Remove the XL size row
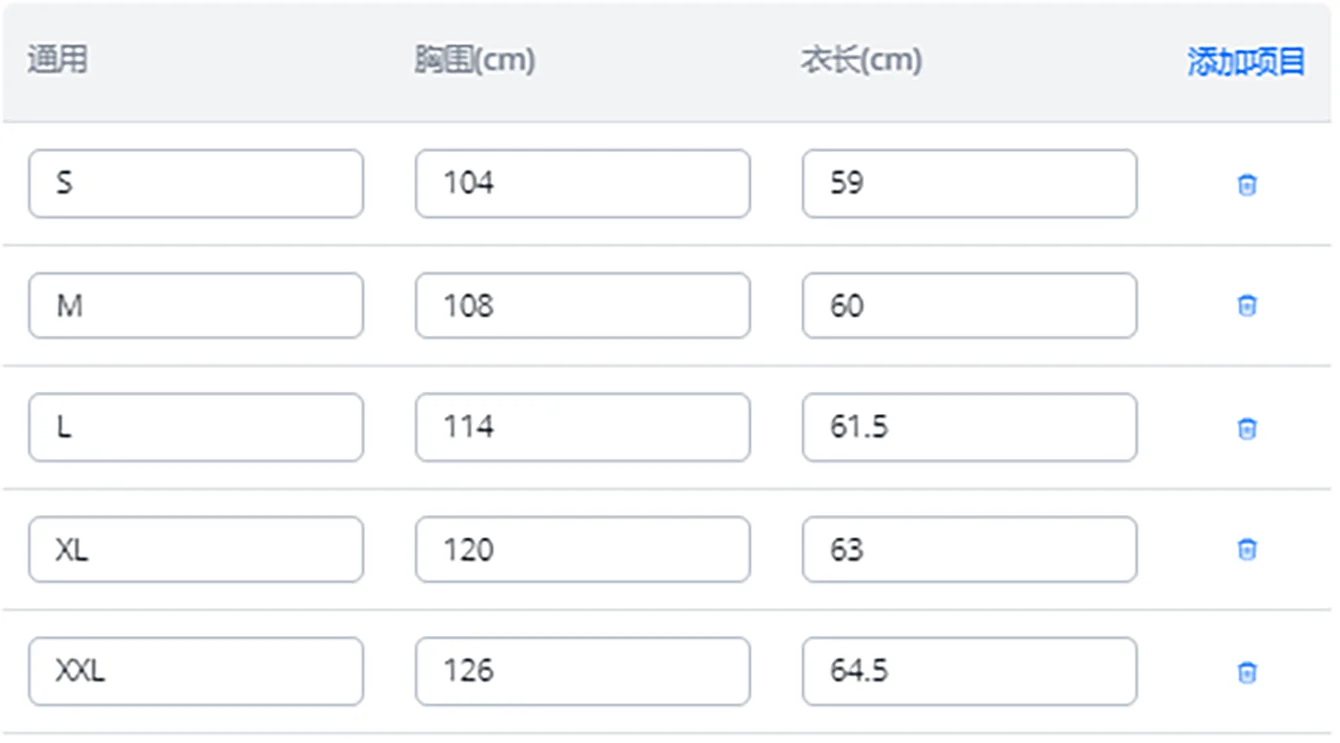The width and height of the screenshot is (1340, 743). 1246,550
